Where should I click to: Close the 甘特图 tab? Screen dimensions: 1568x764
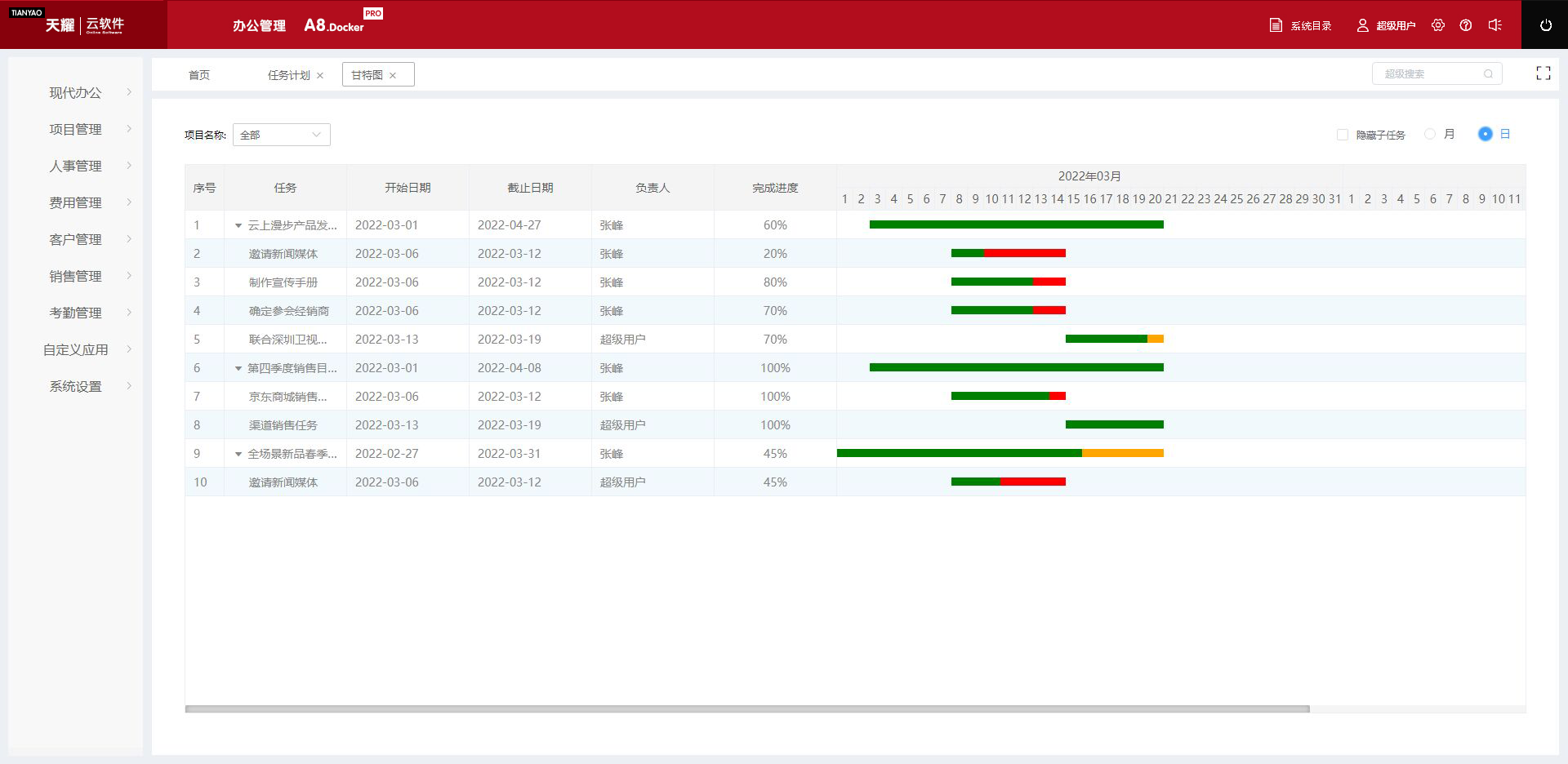(393, 75)
